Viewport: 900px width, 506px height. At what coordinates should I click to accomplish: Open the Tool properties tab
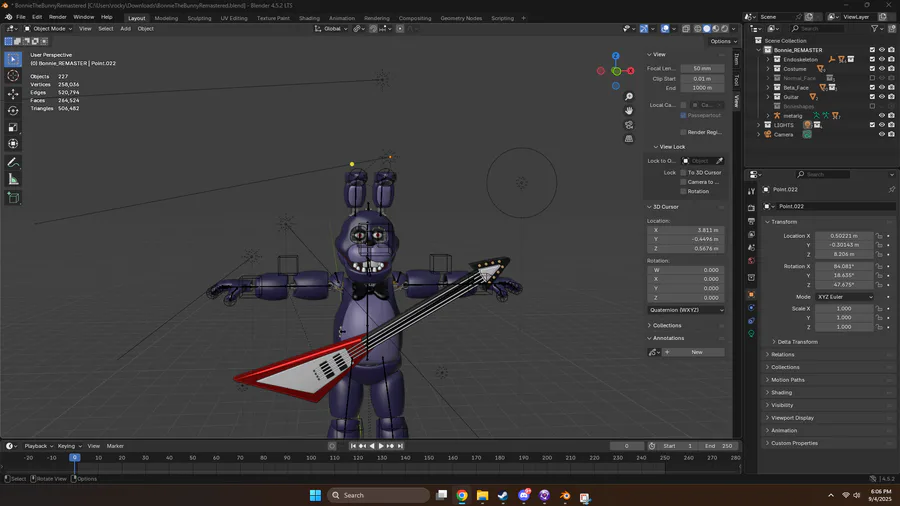tap(751, 191)
